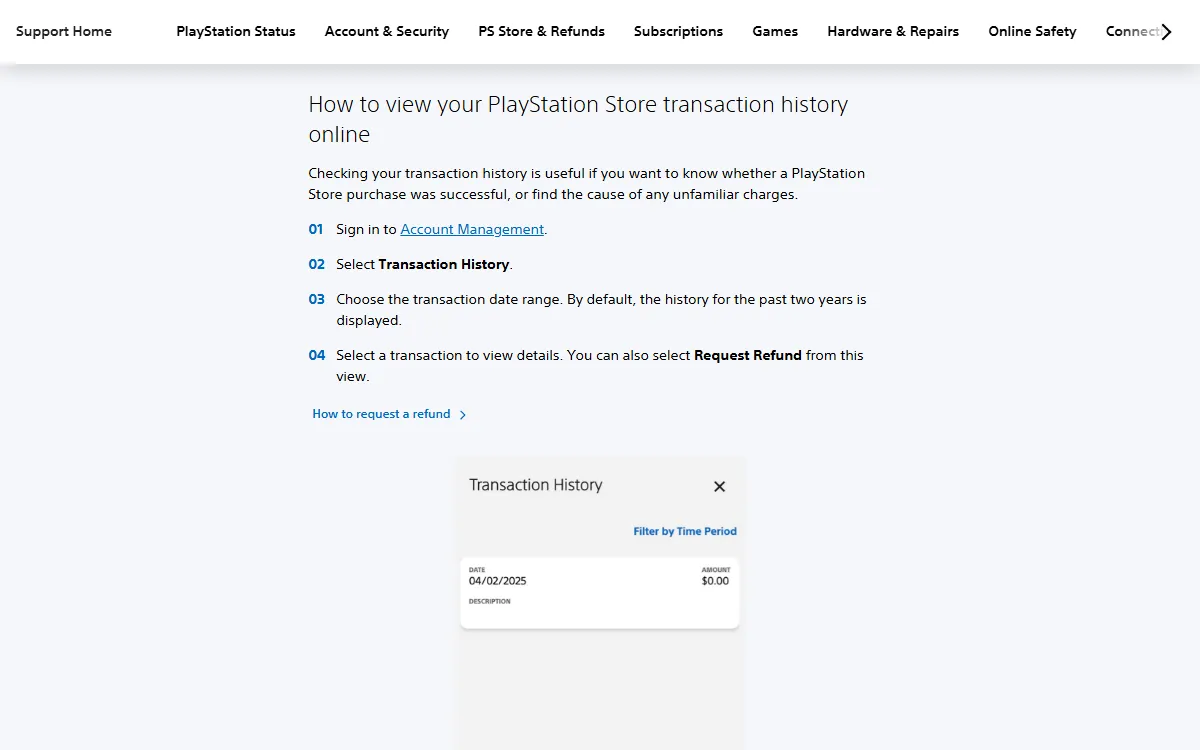This screenshot has width=1200, height=750.
Task: Click chevron beside How to request a refund
Action: (462, 415)
